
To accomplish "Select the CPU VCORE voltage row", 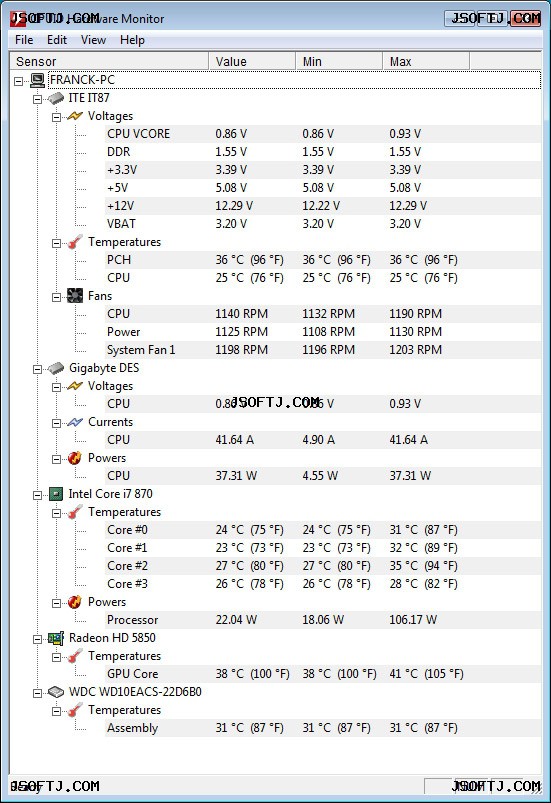I will pos(323,134).
